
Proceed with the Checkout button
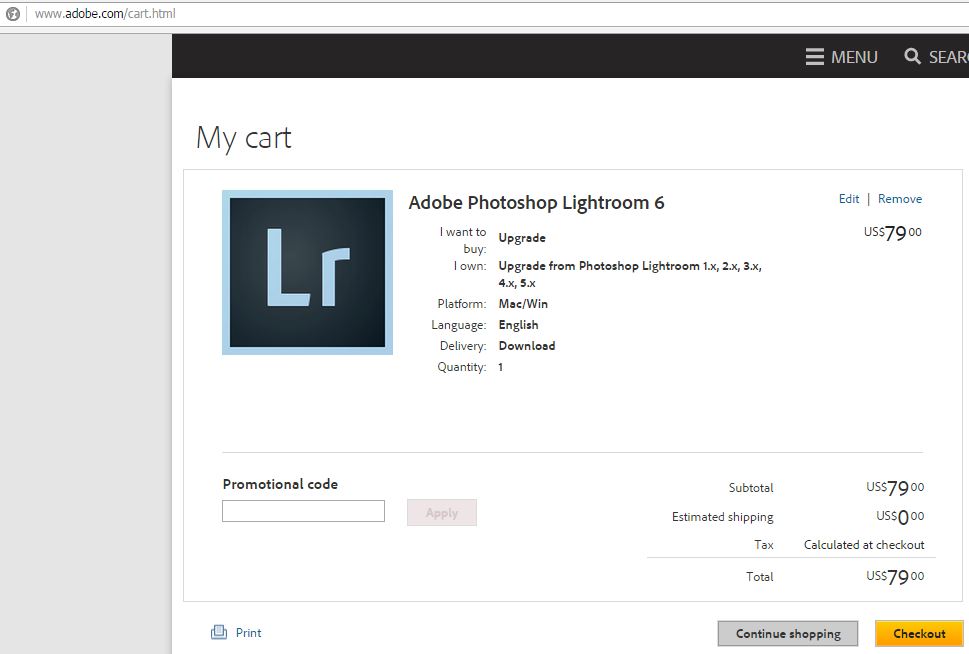click(x=920, y=634)
